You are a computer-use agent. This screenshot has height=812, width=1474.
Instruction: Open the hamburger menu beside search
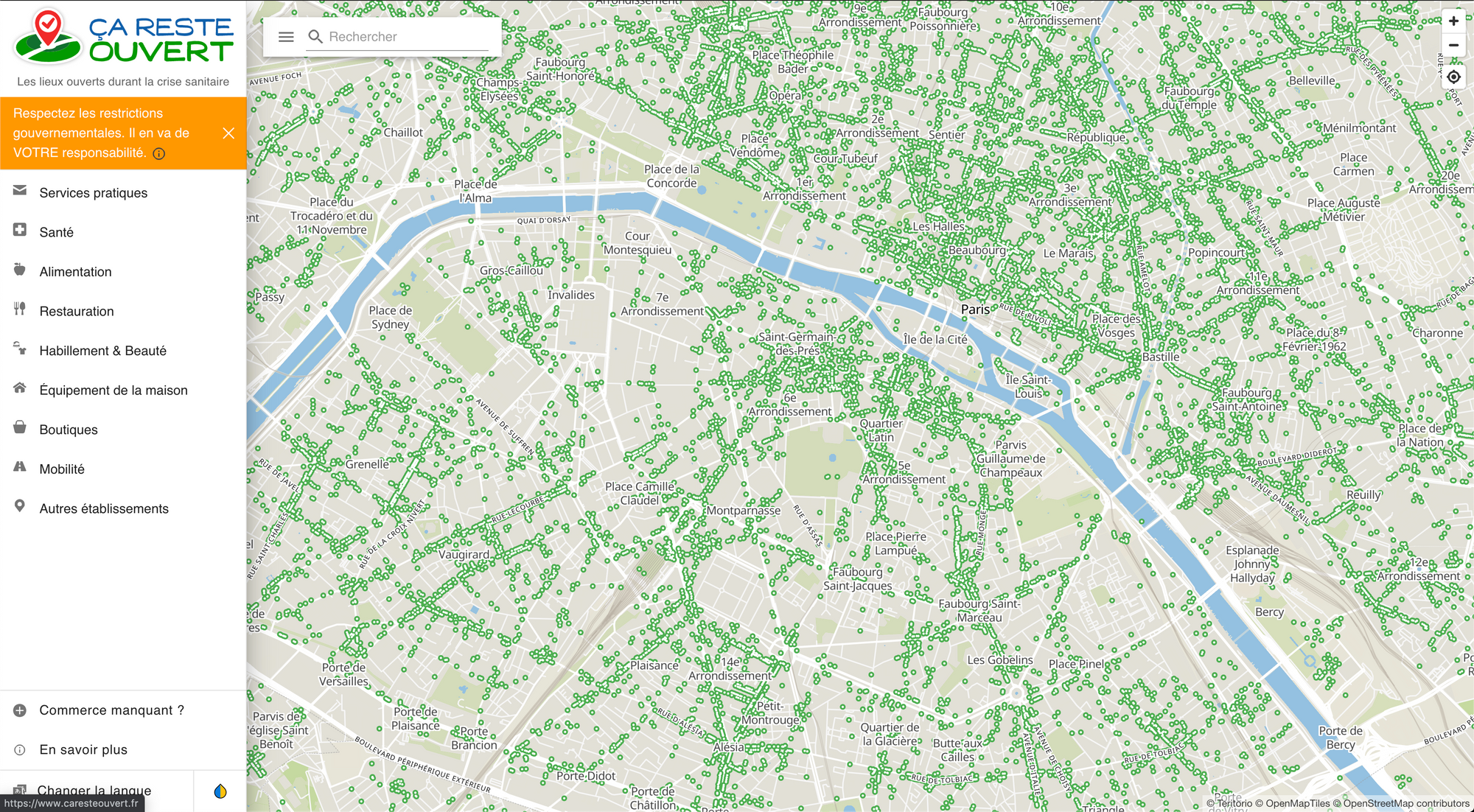[x=286, y=37]
